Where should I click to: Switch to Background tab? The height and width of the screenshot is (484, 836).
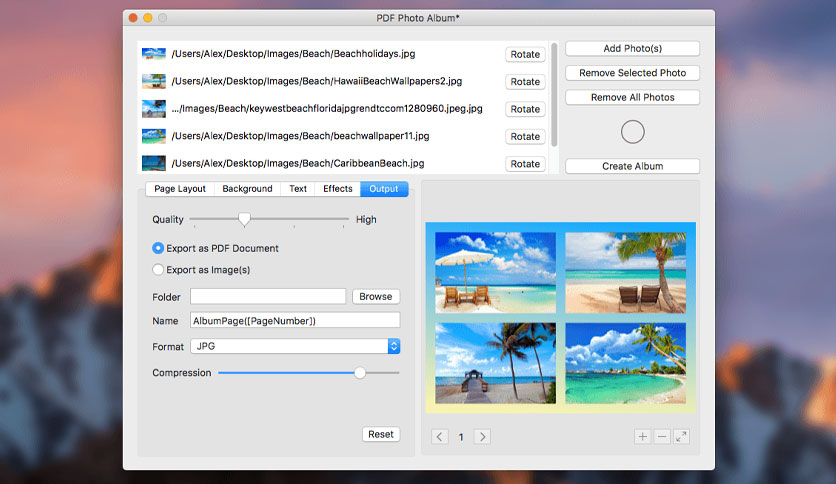tap(247, 189)
